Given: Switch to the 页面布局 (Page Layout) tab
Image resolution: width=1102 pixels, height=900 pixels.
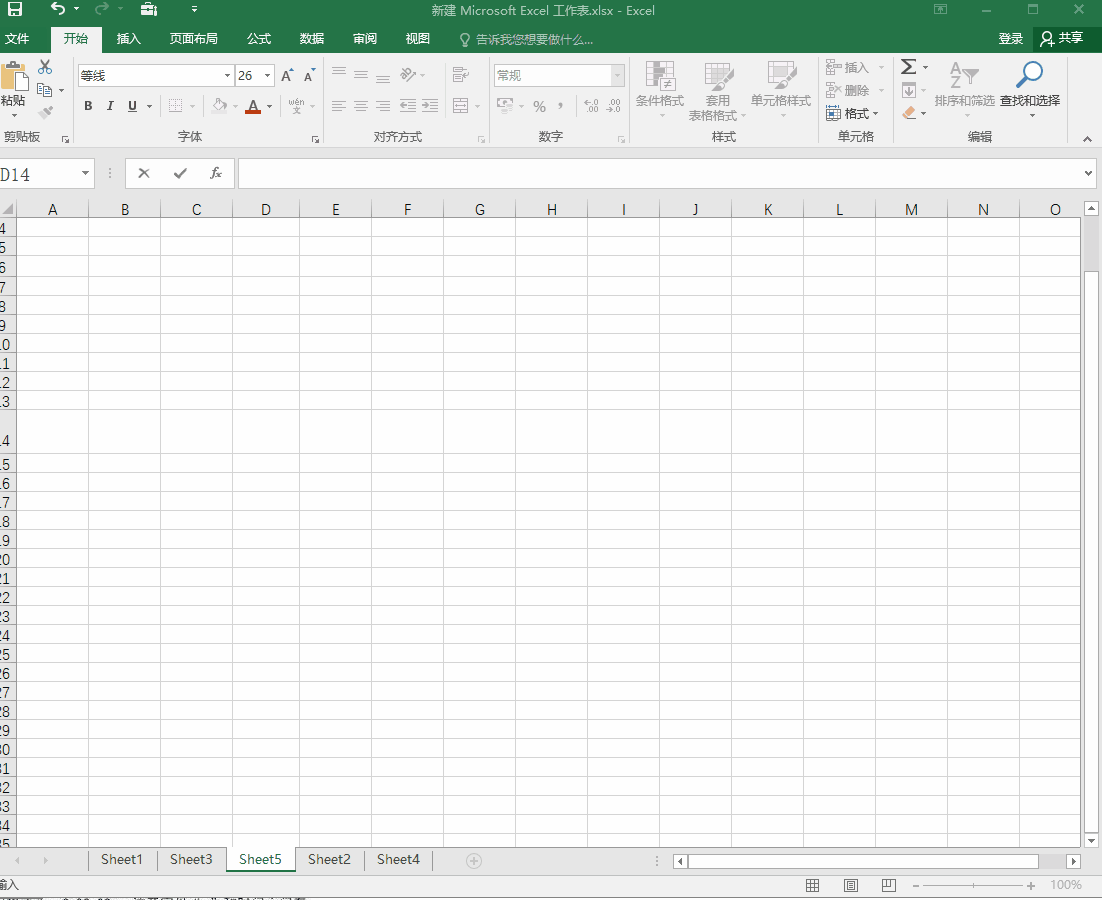Looking at the screenshot, I should (x=193, y=39).
